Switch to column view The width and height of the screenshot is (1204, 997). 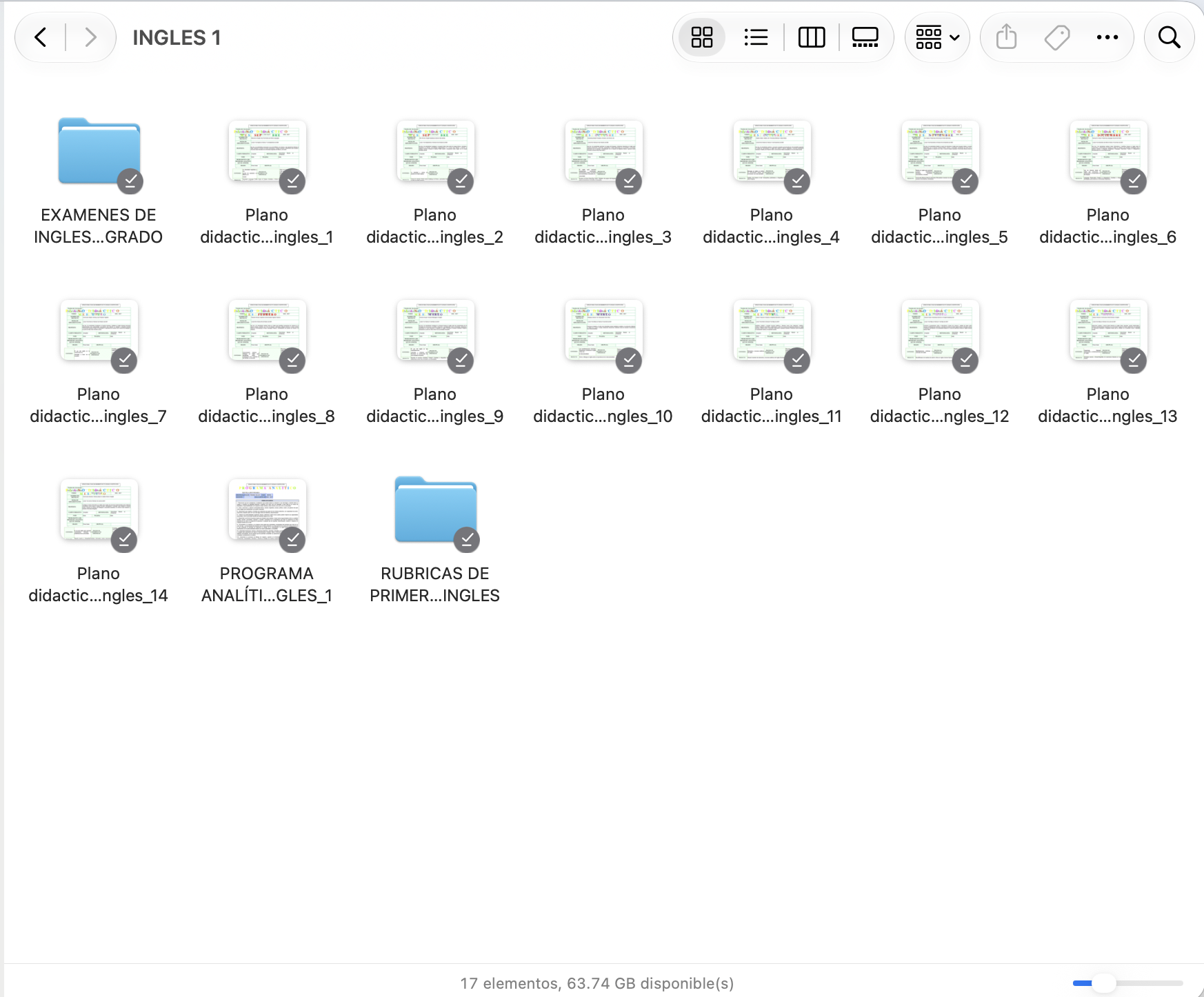tap(812, 37)
